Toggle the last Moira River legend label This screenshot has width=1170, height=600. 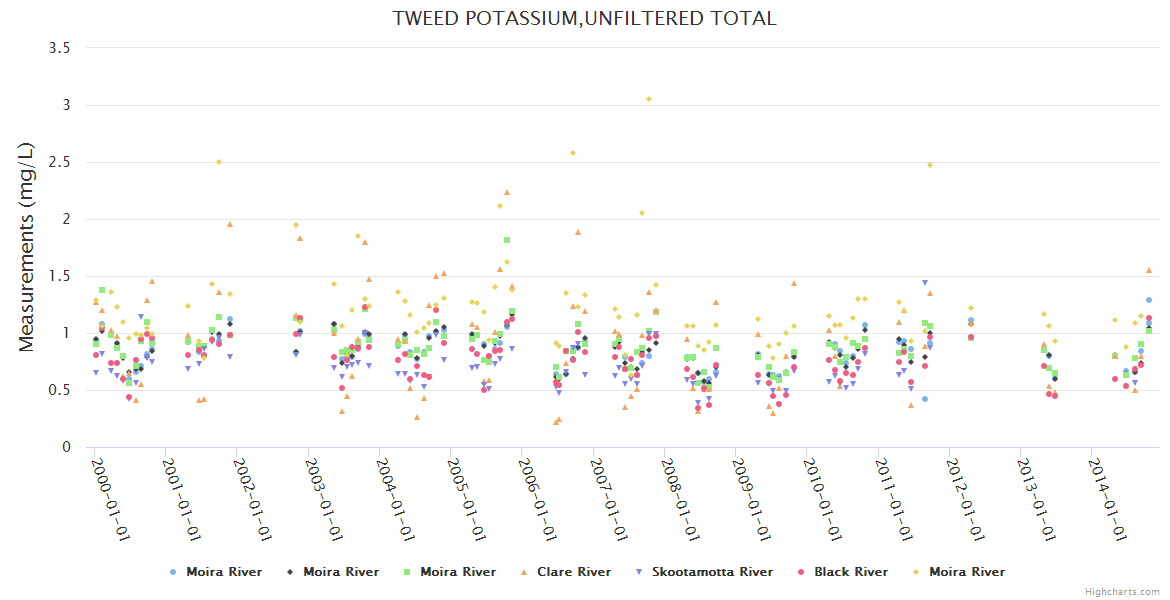pyautogui.click(x=967, y=572)
